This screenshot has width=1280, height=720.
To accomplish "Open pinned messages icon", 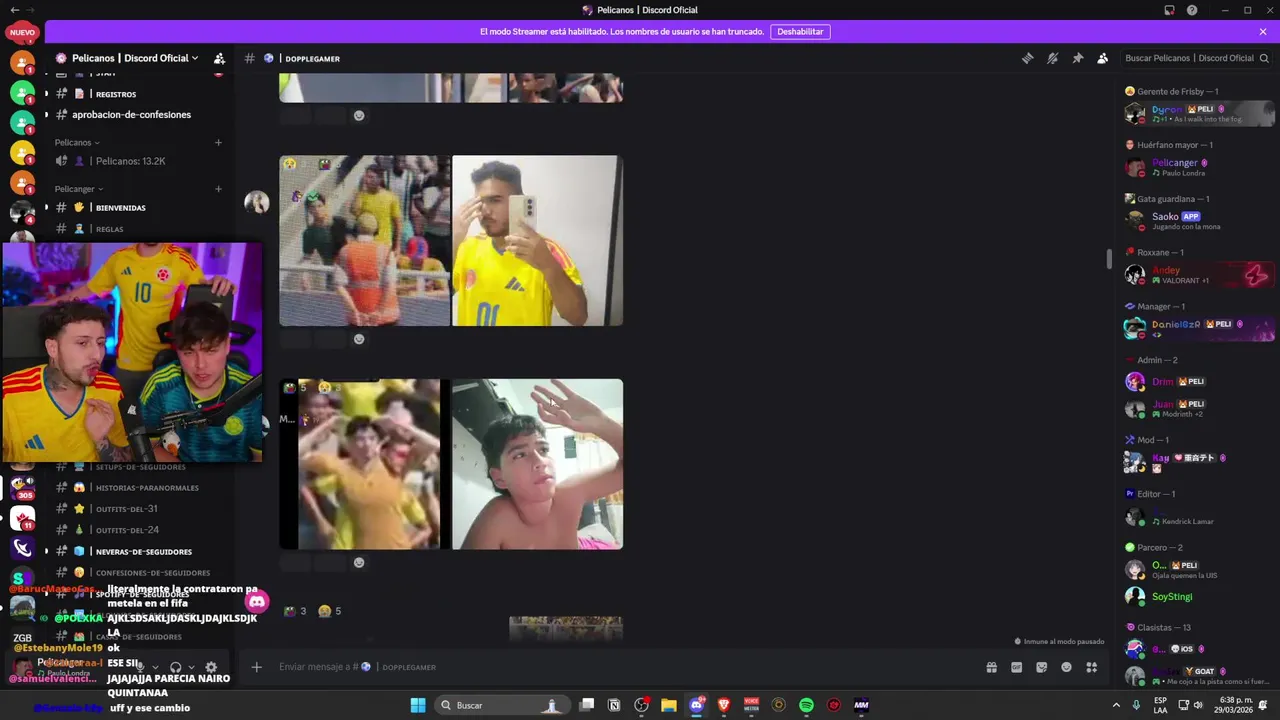I will 1077,58.
